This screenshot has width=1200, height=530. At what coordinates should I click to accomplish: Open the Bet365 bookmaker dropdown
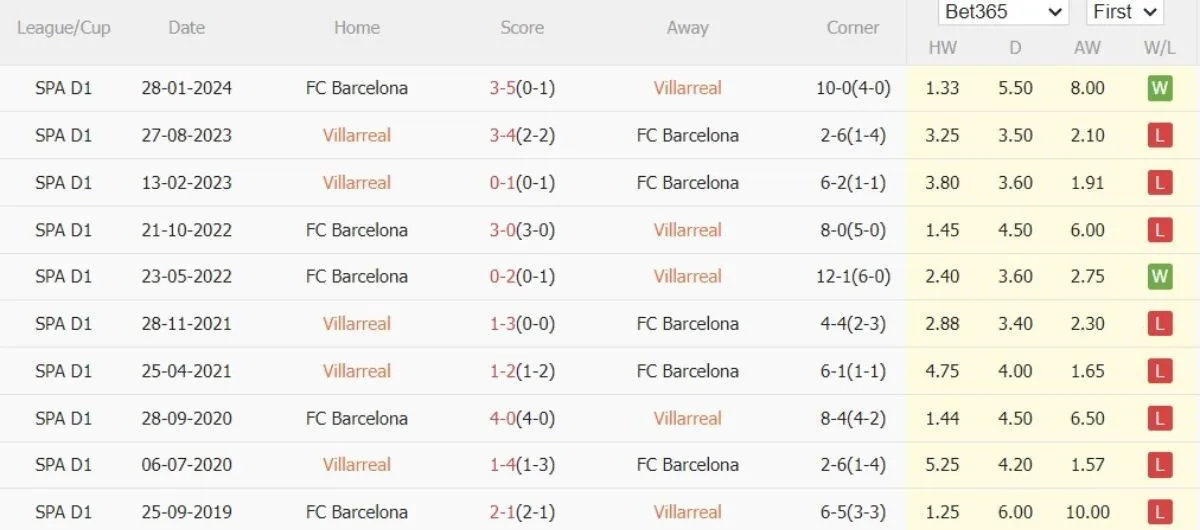coord(1003,12)
